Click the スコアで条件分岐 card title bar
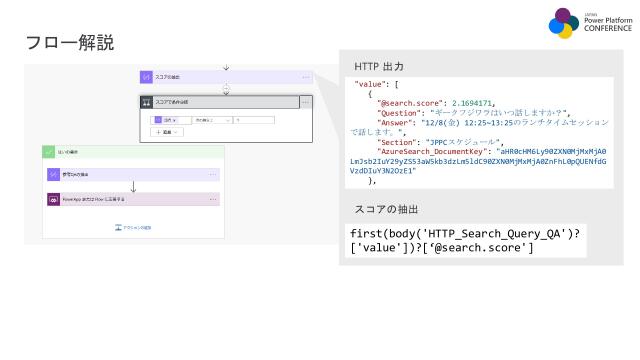640x360 pixels. 220,102
